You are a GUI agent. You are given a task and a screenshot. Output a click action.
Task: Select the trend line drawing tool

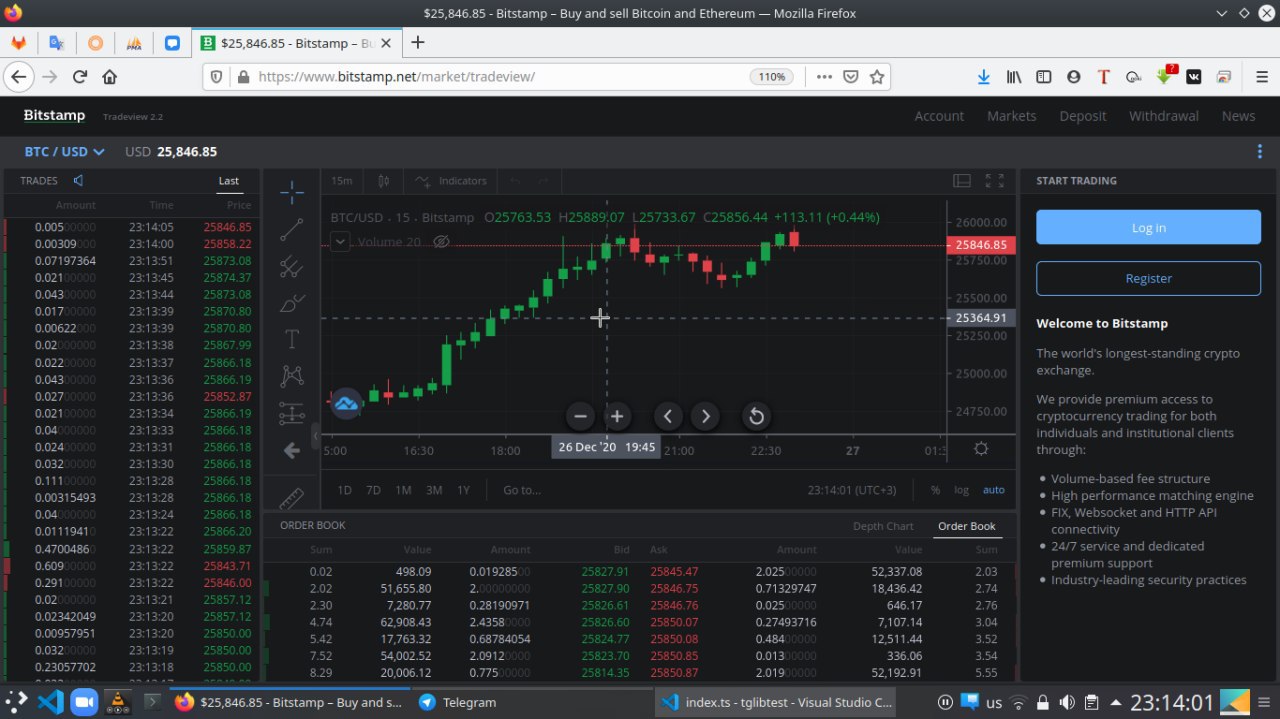[x=292, y=230]
